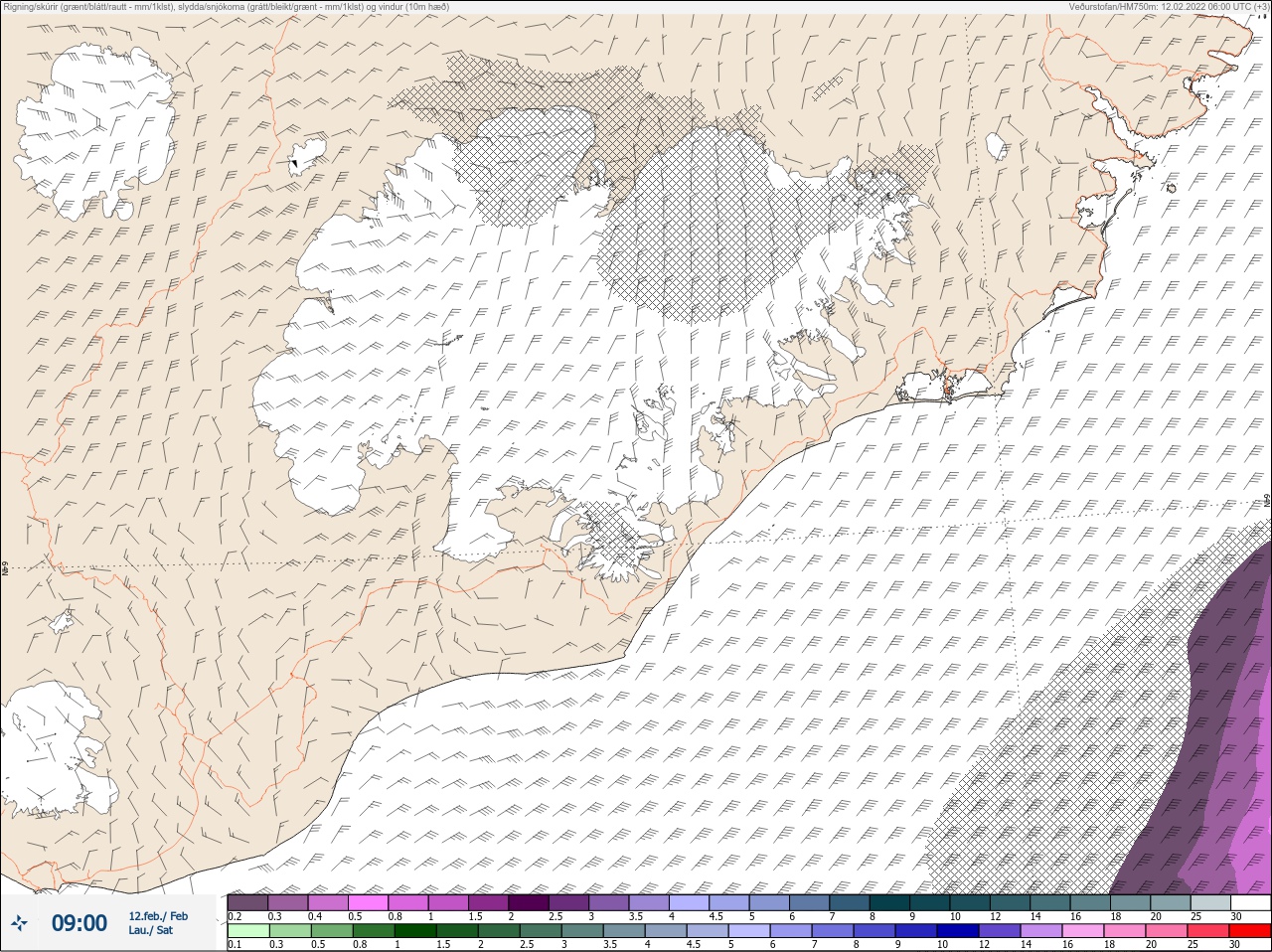The width and height of the screenshot is (1272, 952).
Task: Pick the lower legend swatch between 9 and 10
Action: click(916, 931)
